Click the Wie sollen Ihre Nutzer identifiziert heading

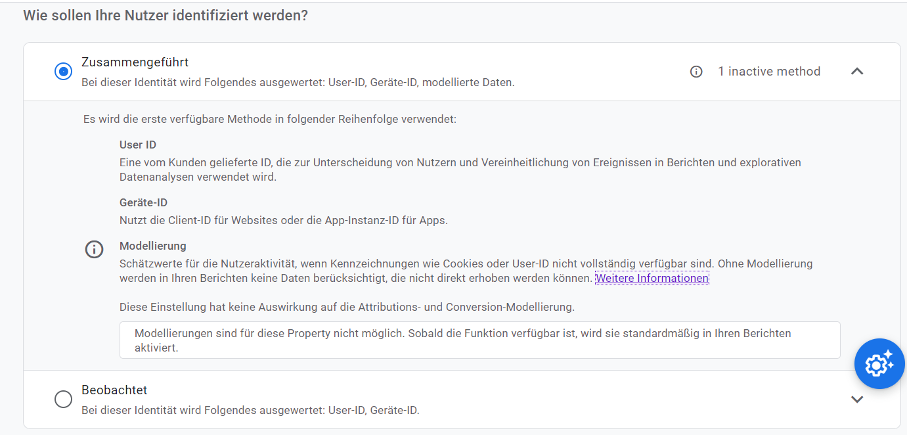coord(166,16)
